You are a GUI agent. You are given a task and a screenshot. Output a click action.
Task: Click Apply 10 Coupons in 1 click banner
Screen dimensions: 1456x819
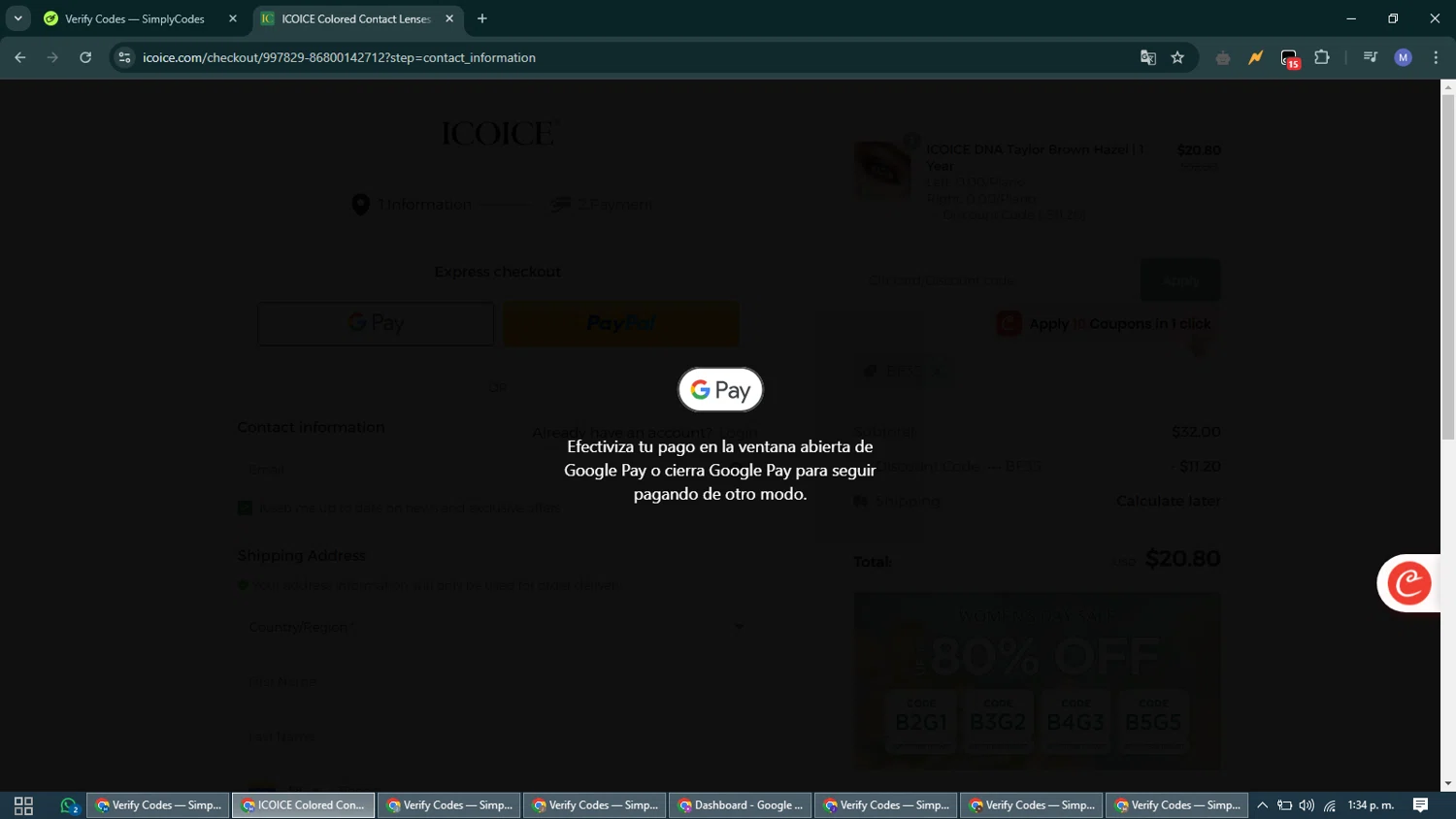1105,324
